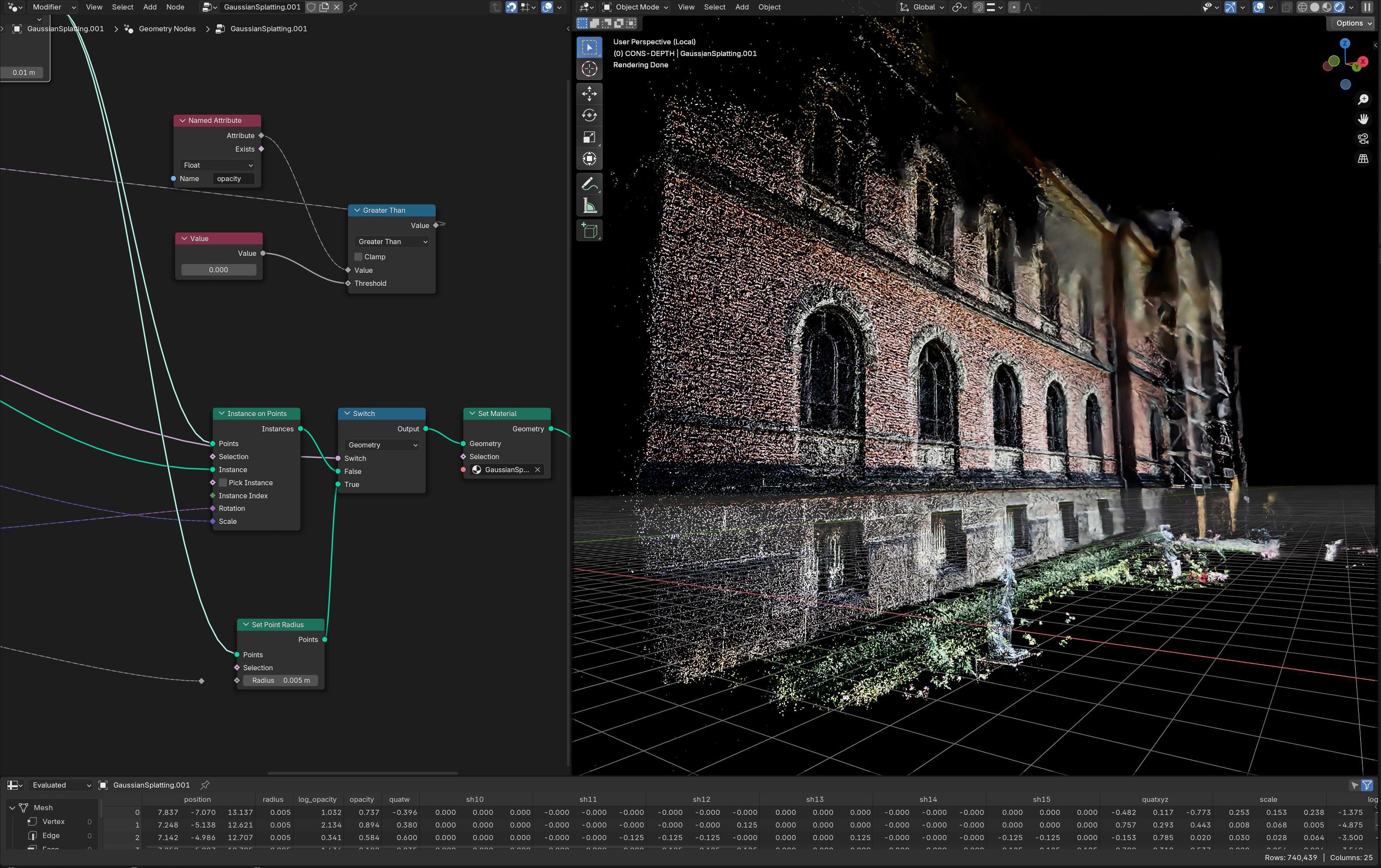Image resolution: width=1381 pixels, height=868 pixels.
Task: Remove GaussianSp... material from Set Material
Action: (x=537, y=469)
